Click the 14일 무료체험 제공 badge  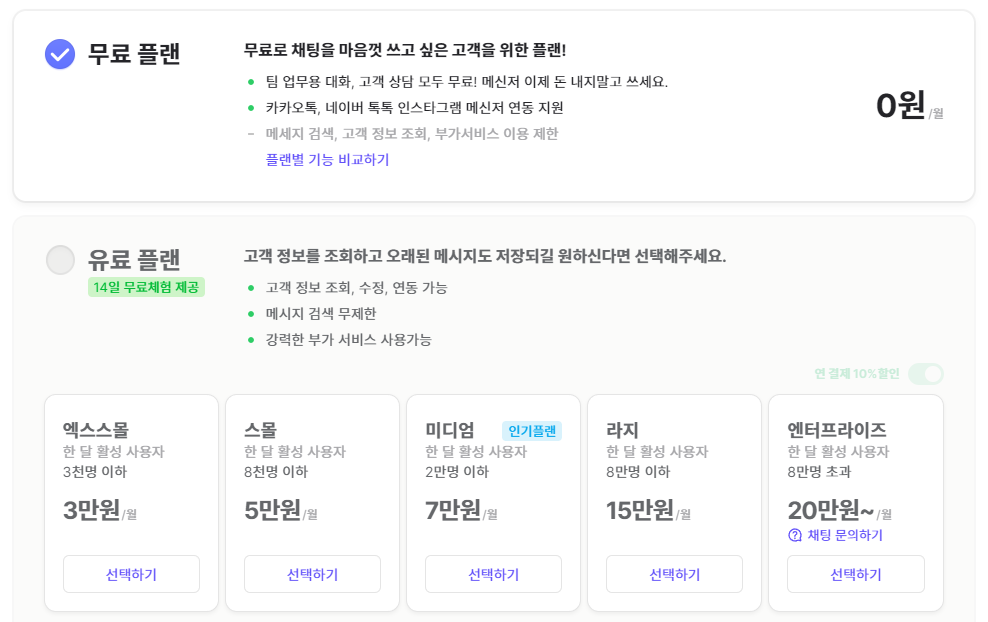point(146,288)
